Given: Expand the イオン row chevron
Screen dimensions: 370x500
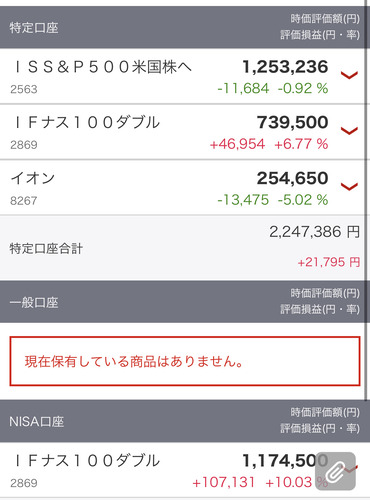Looking at the screenshot, I should [349, 186].
